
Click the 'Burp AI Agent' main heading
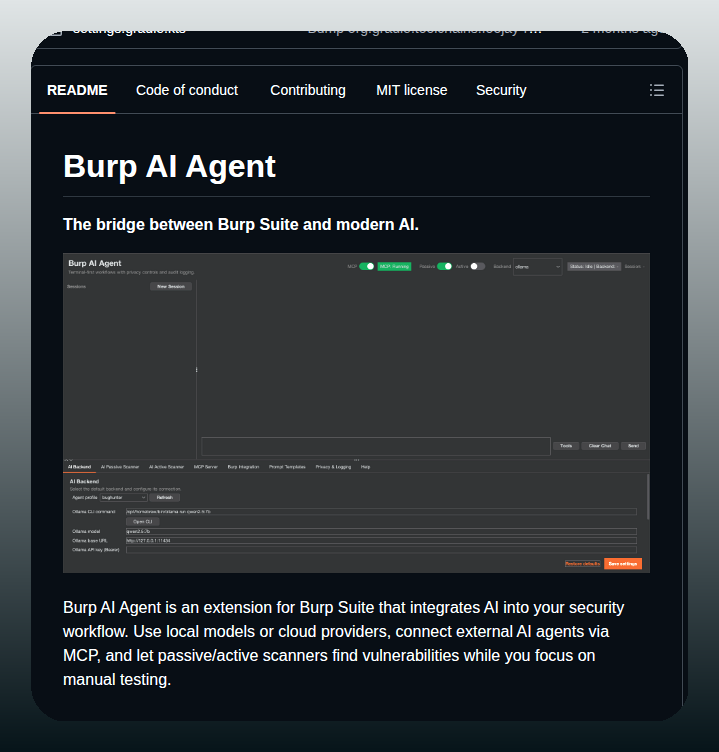coord(169,166)
